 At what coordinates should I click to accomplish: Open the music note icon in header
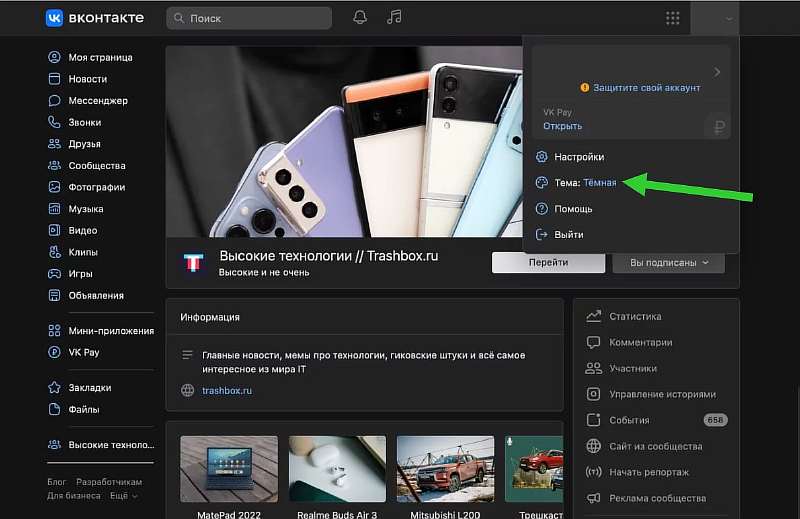(x=394, y=18)
